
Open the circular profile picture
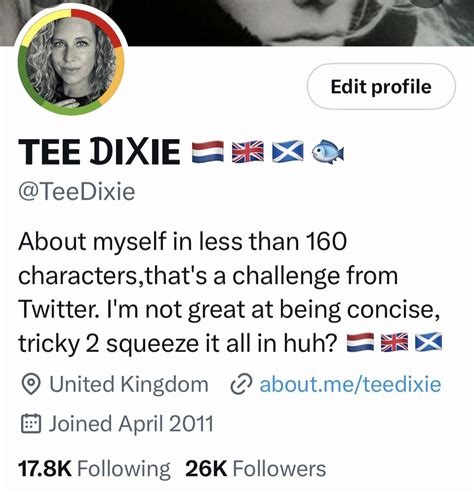coord(71,62)
